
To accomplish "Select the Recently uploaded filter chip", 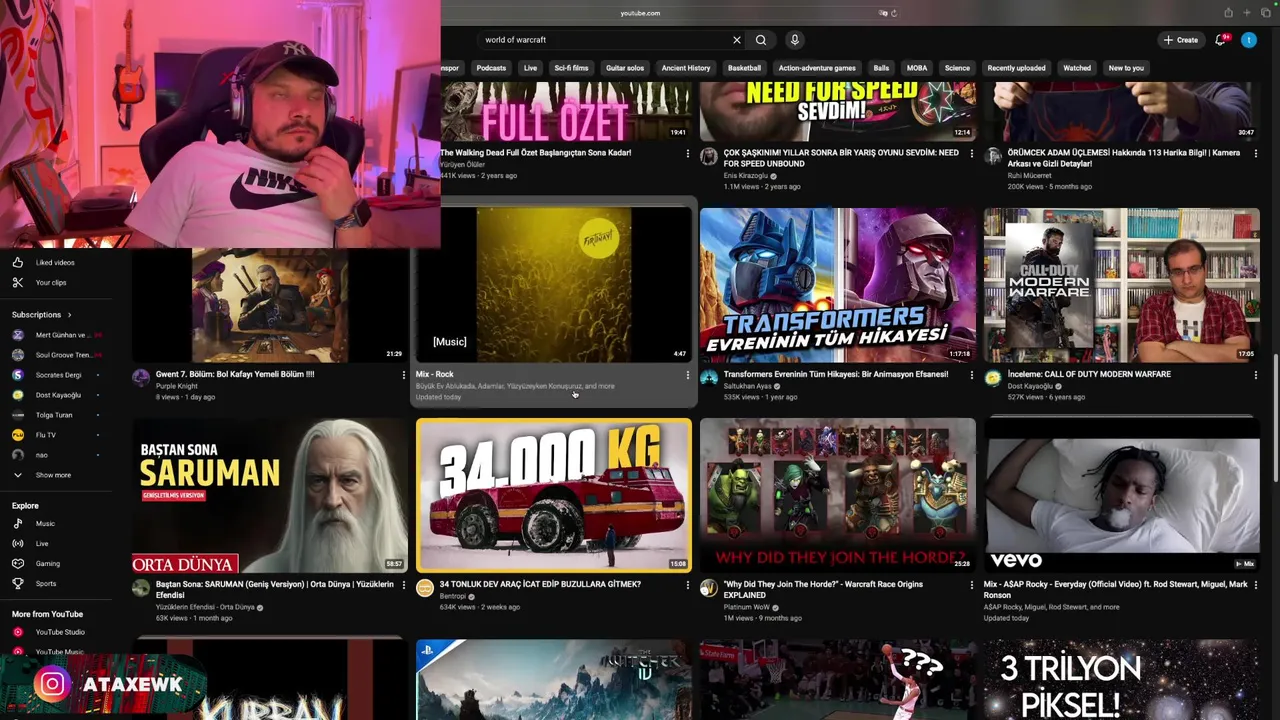I will coord(1016,68).
